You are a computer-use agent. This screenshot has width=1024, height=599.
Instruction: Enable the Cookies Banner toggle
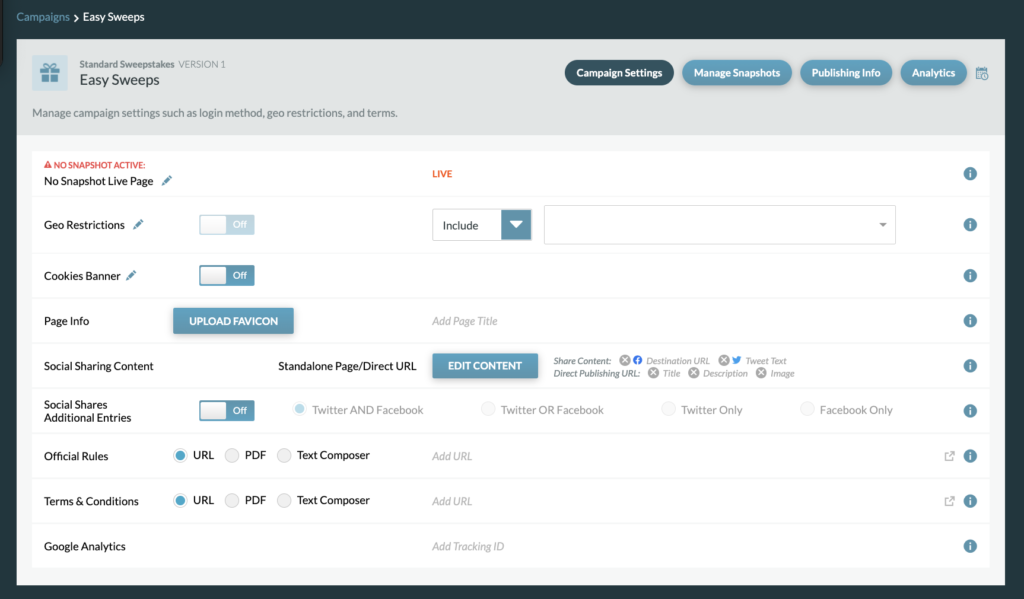click(x=227, y=275)
